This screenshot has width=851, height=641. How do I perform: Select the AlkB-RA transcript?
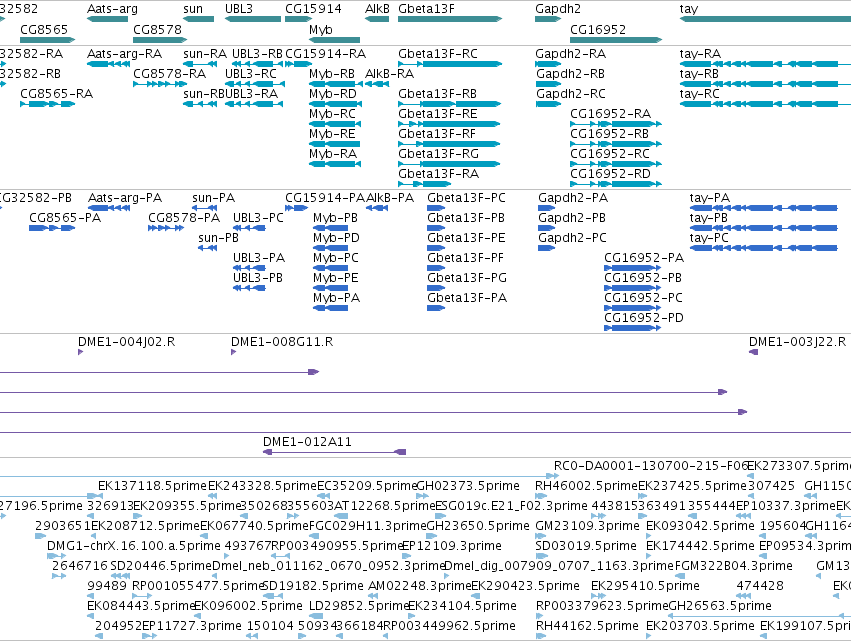(377, 84)
